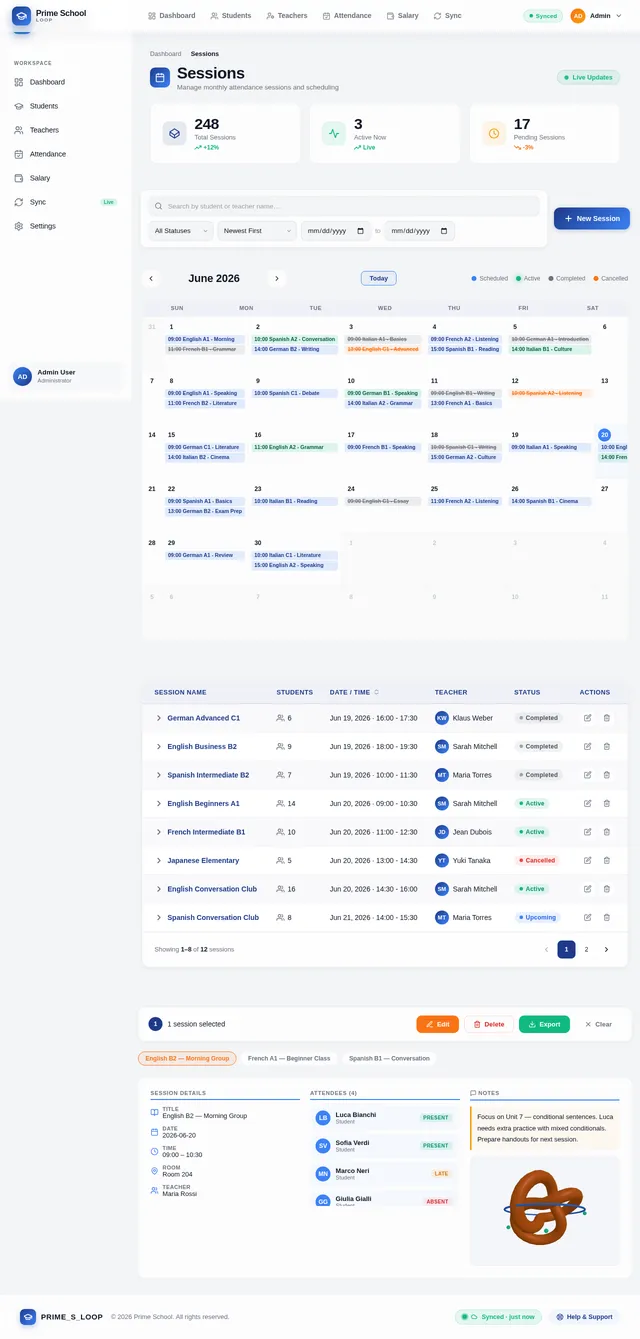This screenshot has height=1339, width=640.
Task: Delete the German Advanced C1 session
Action: pos(607,718)
